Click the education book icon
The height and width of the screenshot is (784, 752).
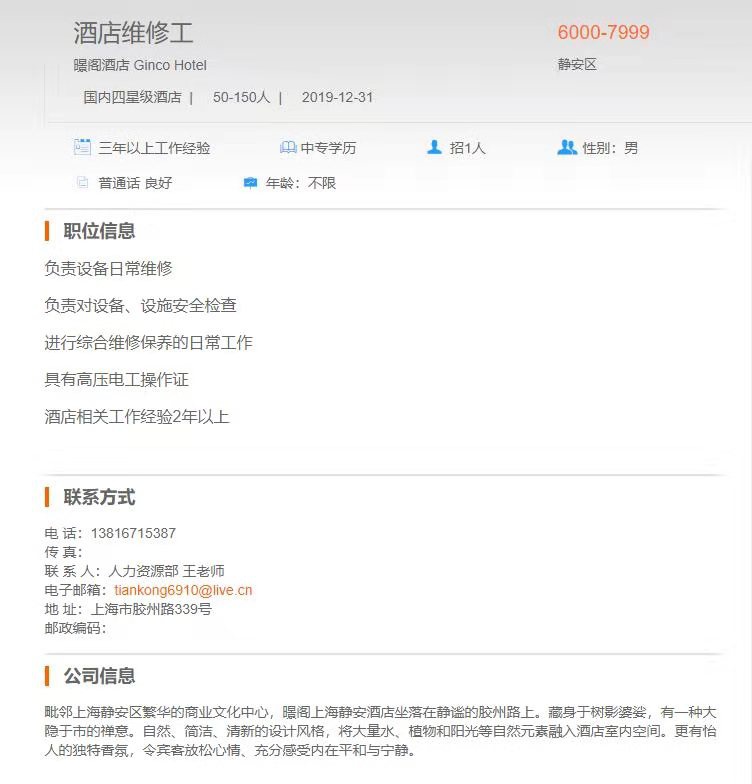coord(288,148)
